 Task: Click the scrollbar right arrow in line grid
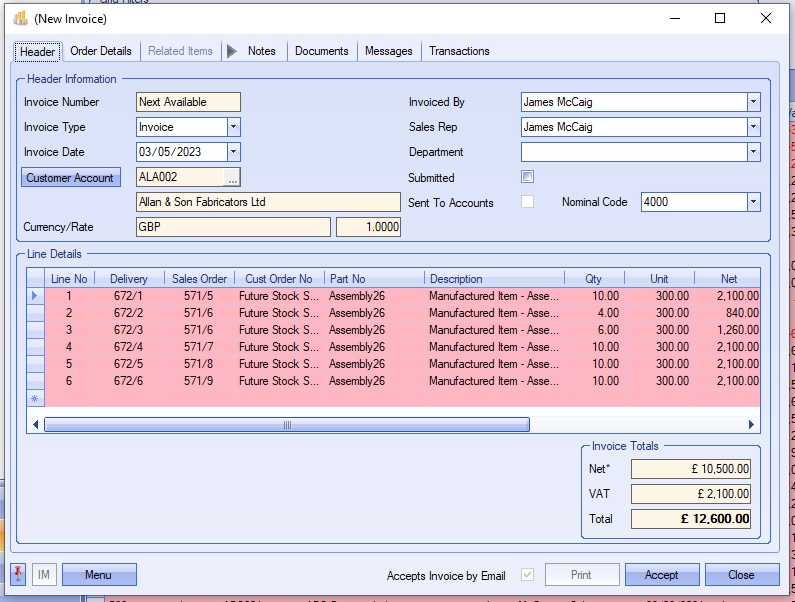point(754,425)
